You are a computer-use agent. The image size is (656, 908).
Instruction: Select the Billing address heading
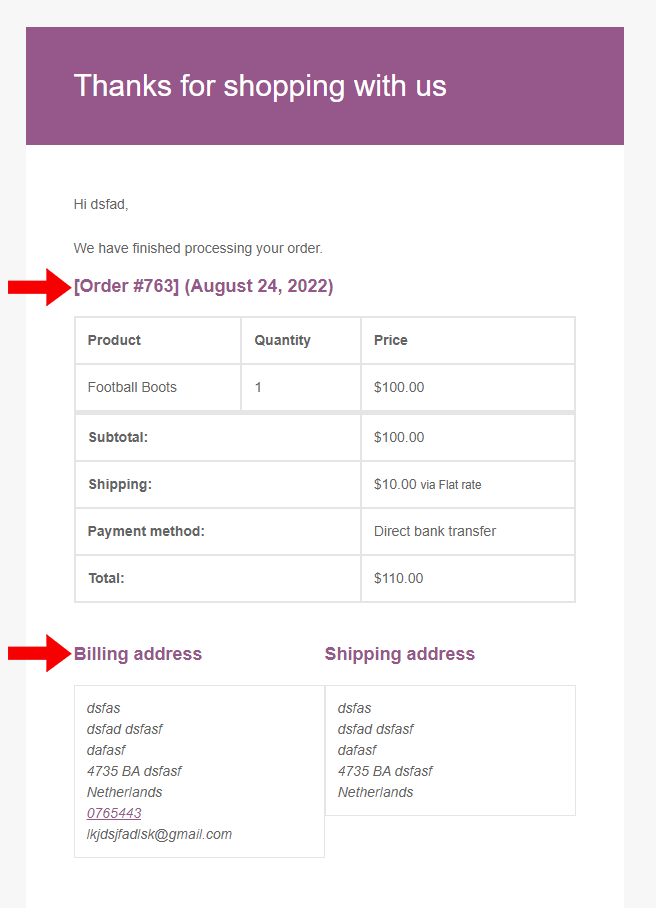coord(138,654)
